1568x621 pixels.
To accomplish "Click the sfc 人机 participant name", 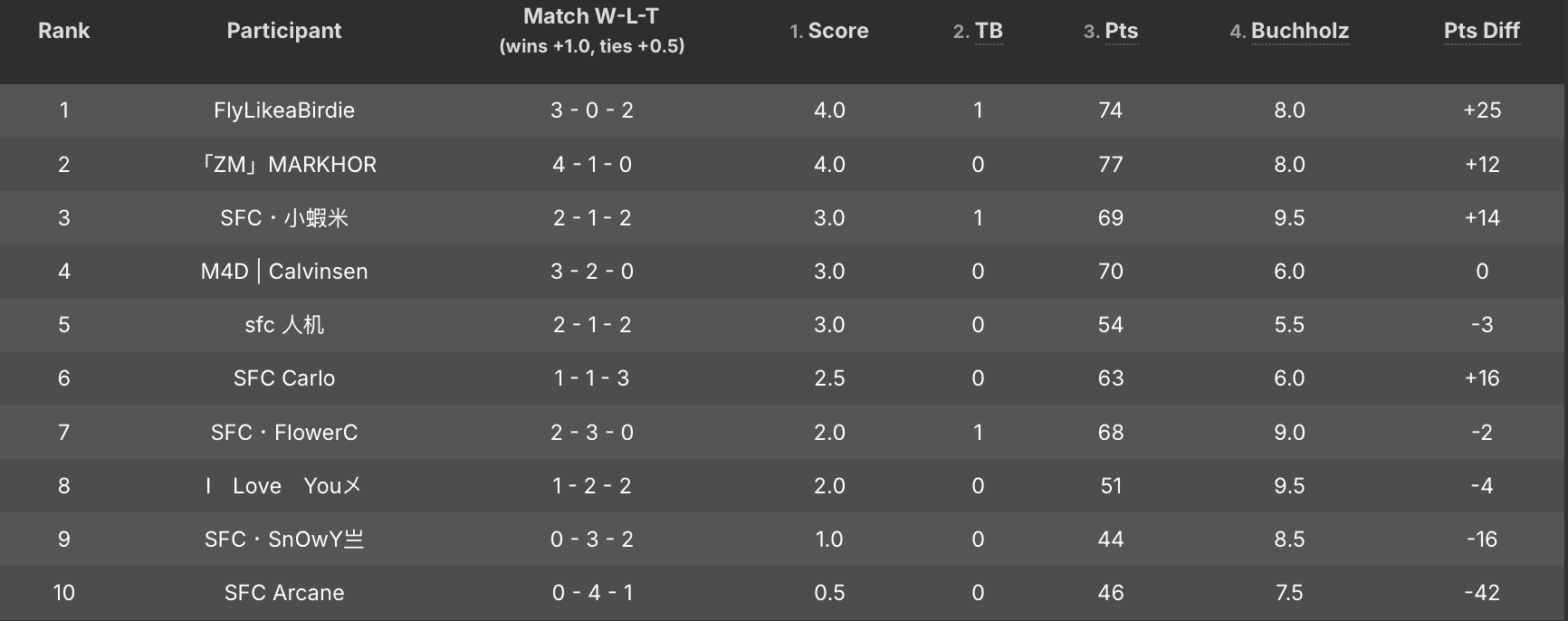I will (x=284, y=325).
